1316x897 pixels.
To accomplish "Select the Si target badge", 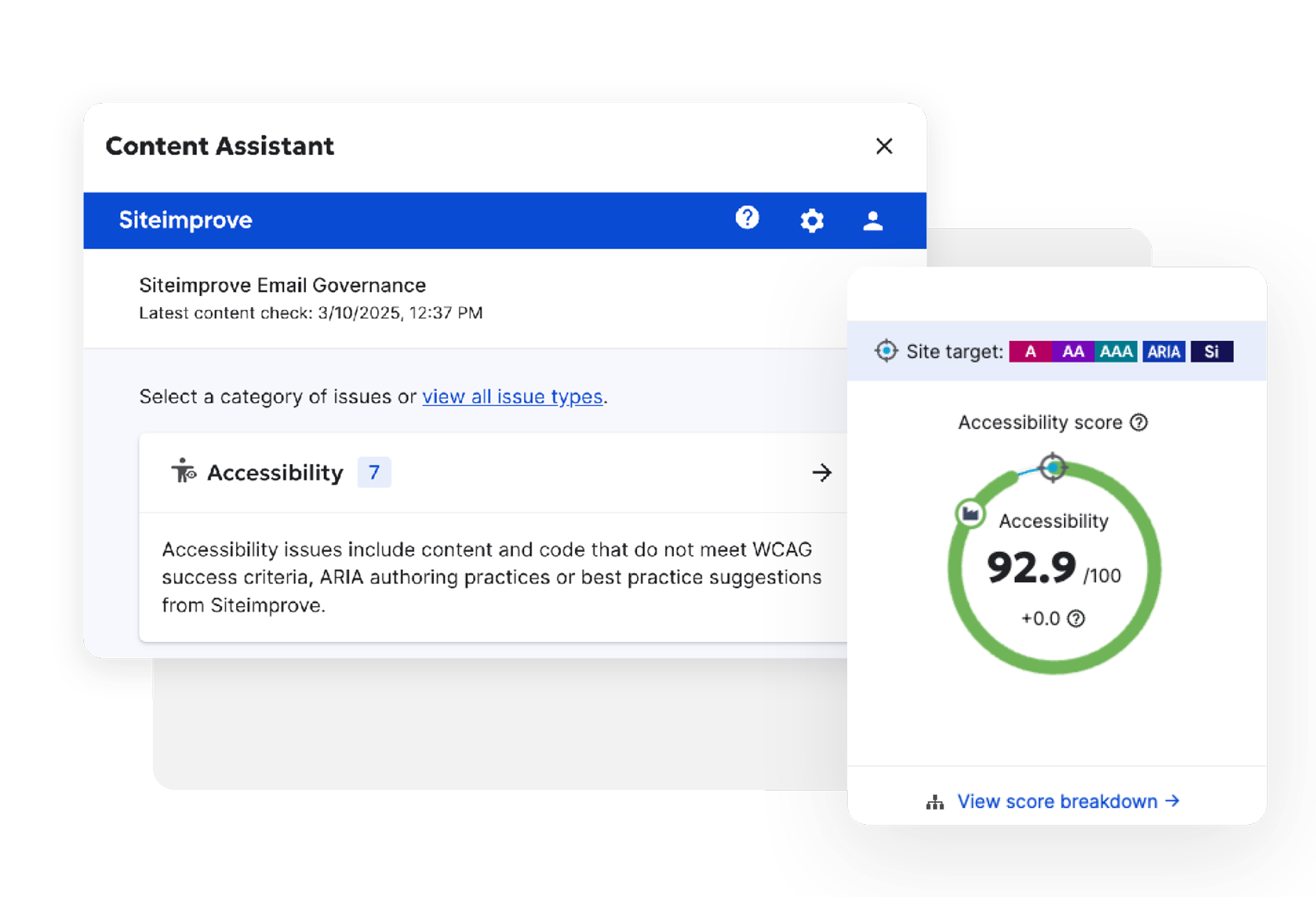I will tap(1211, 351).
